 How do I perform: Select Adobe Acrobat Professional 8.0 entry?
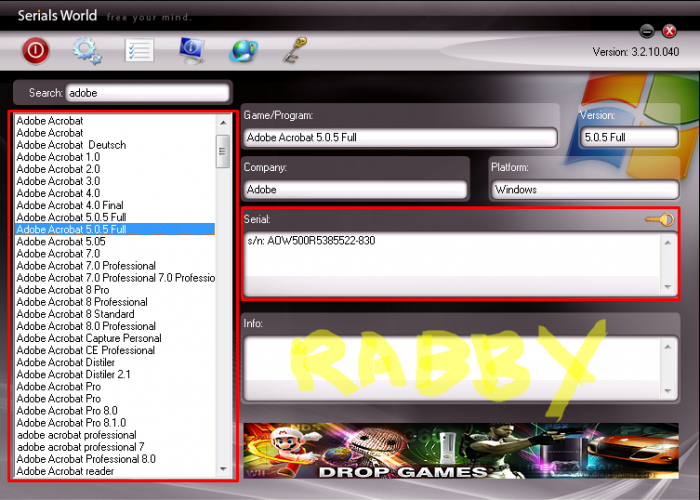115,459
